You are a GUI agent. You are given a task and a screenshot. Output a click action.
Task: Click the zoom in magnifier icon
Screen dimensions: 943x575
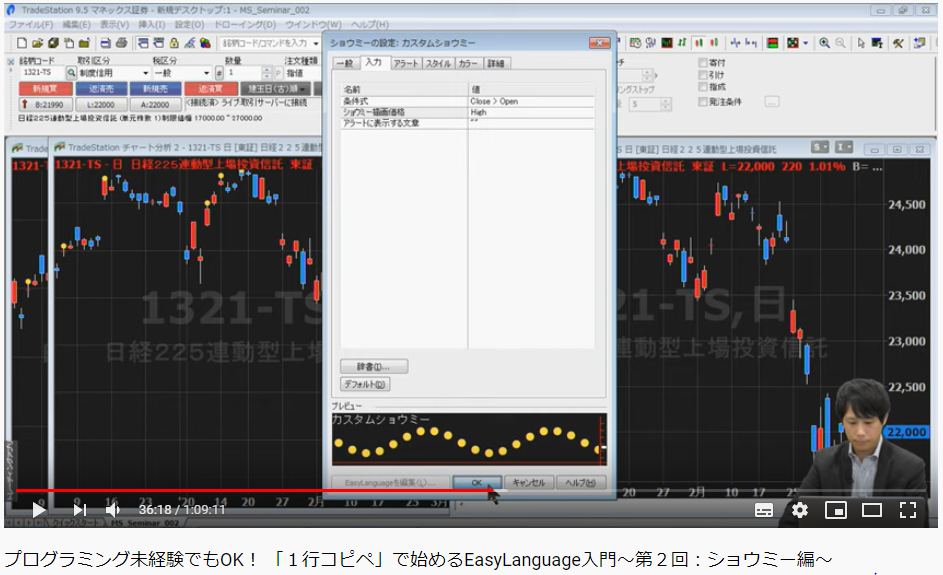pos(825,43)
